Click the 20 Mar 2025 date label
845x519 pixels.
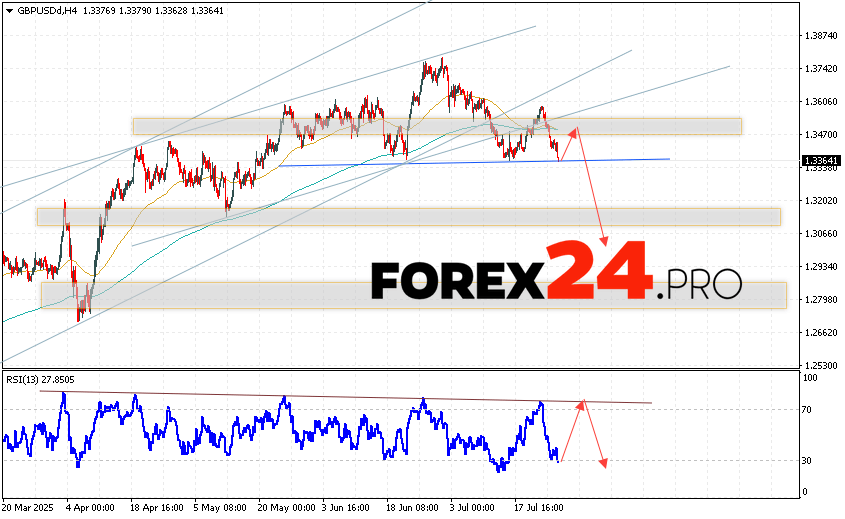pos(28,509)
